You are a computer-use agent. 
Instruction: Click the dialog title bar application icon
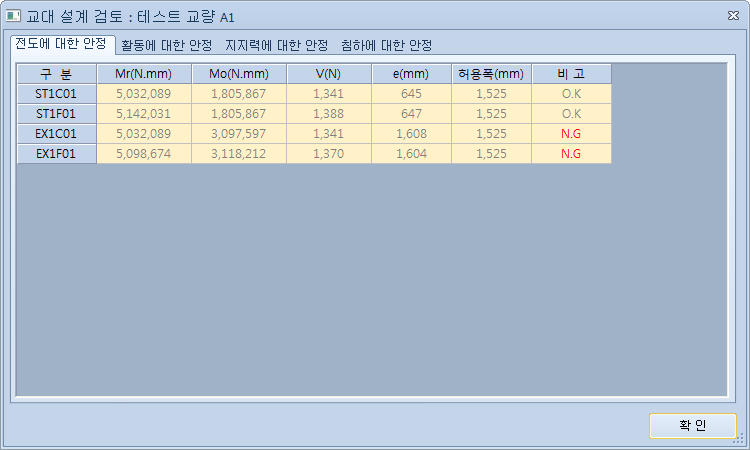(13, 16)
